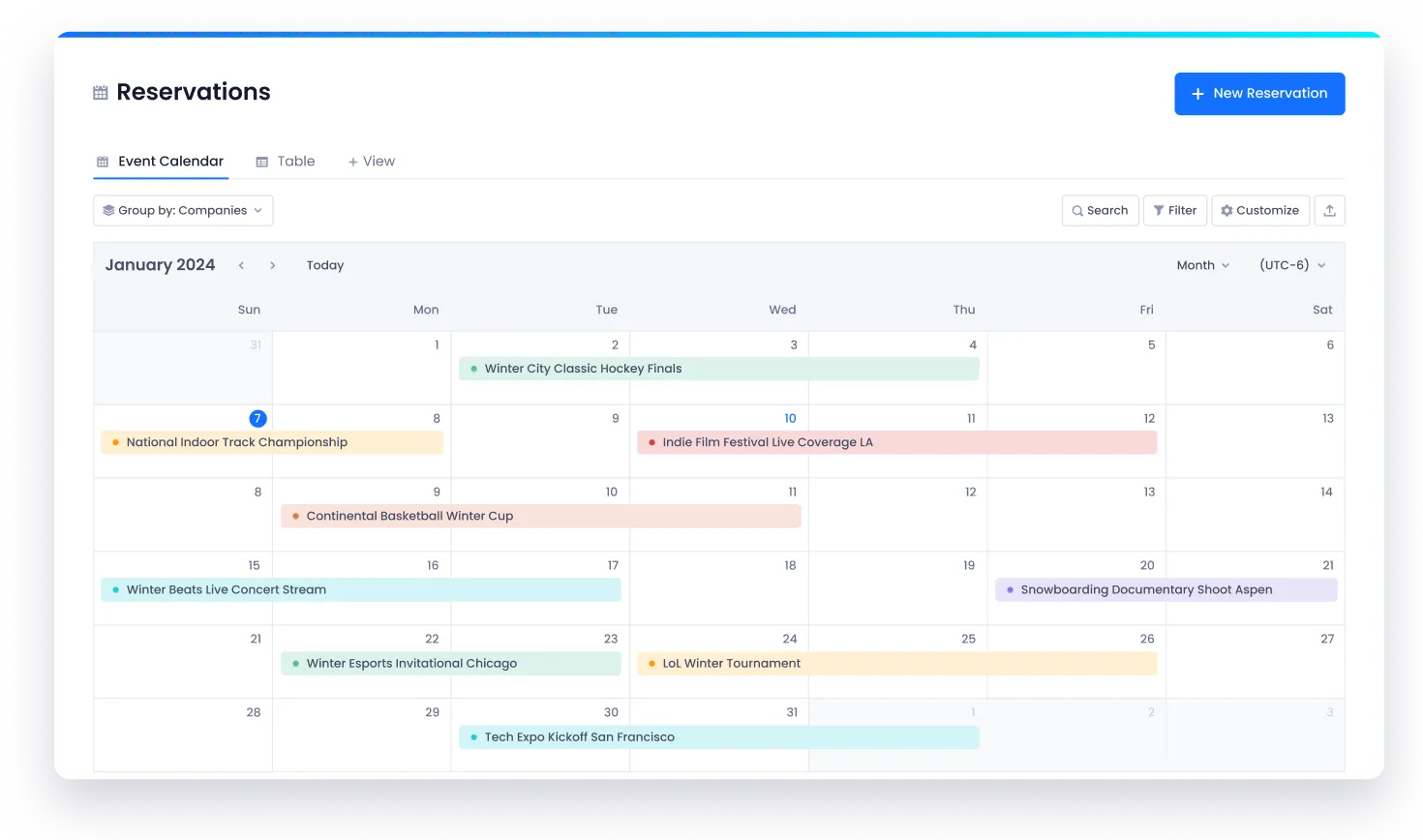
Task: Click the January 2024 month title
Action: (x=160, y=265)
